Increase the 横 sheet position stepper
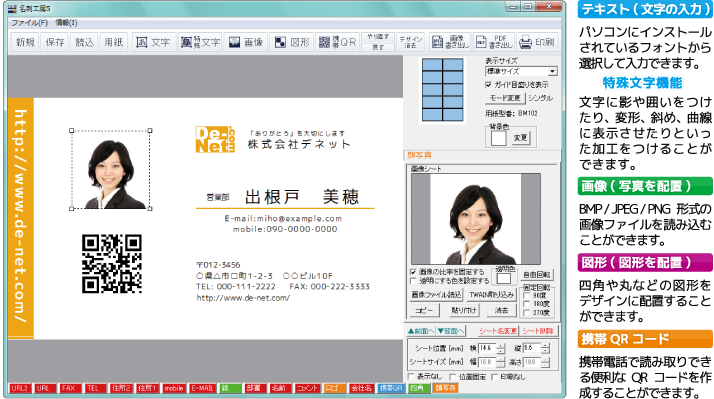 (501, 346)
